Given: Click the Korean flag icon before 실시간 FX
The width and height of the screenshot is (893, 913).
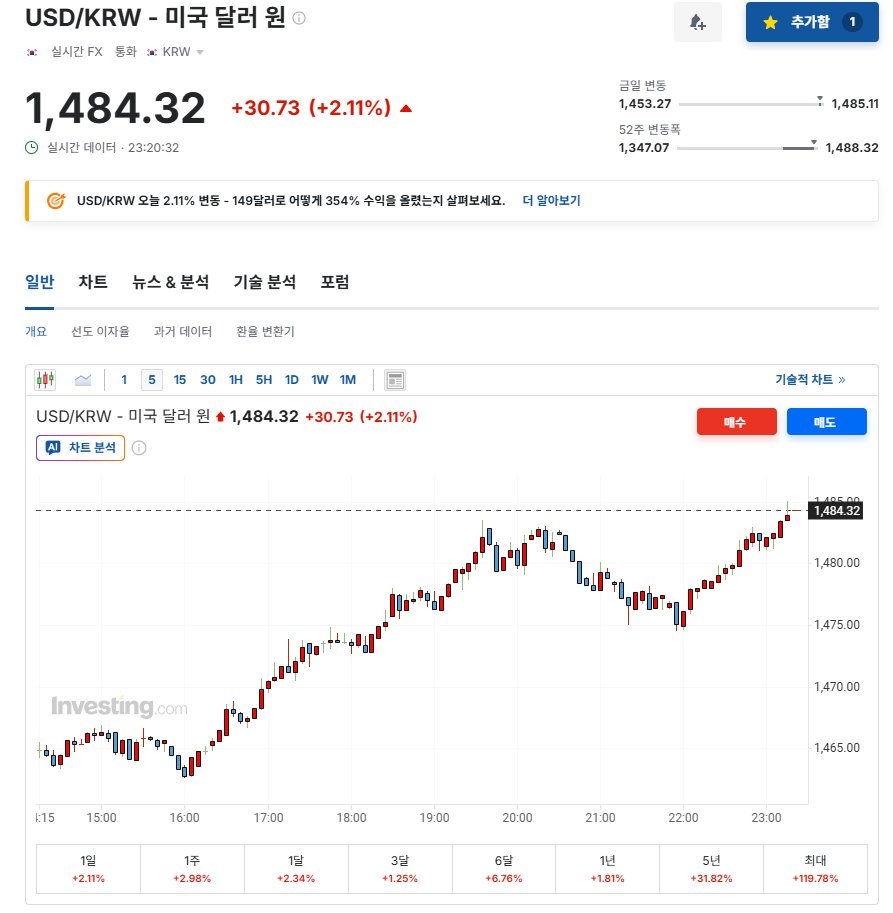Looking at the screenshot, I should [x=32, y=52].
